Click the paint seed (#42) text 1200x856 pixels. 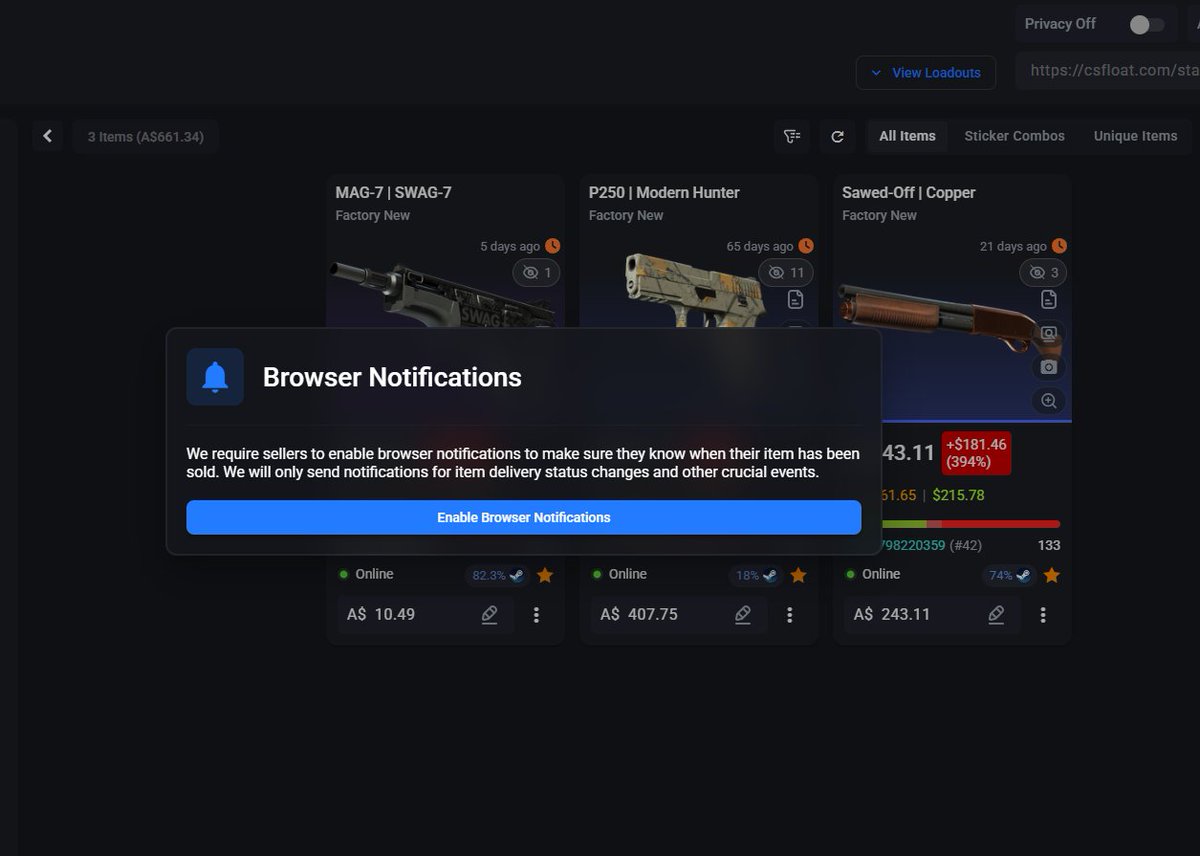pos(965,546)
